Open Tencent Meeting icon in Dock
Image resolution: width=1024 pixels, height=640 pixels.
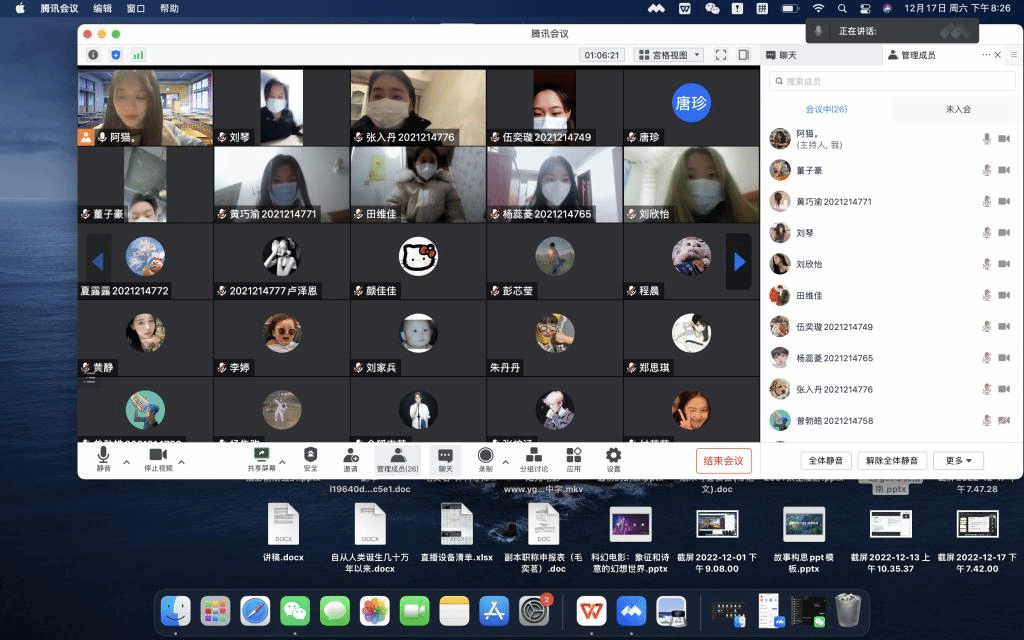(632, 612)
